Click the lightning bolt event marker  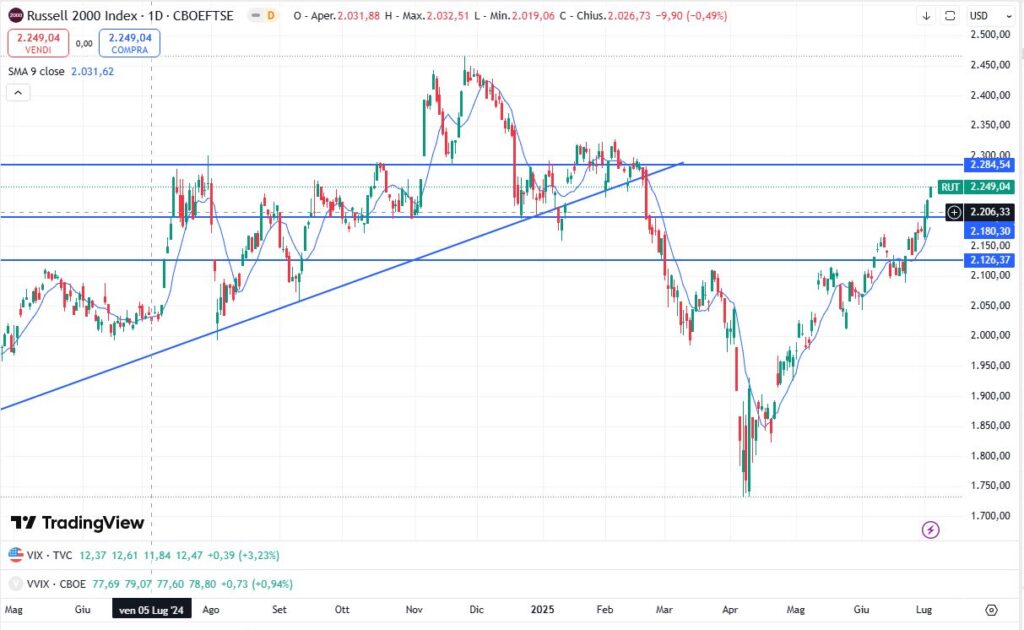(931, 529)
